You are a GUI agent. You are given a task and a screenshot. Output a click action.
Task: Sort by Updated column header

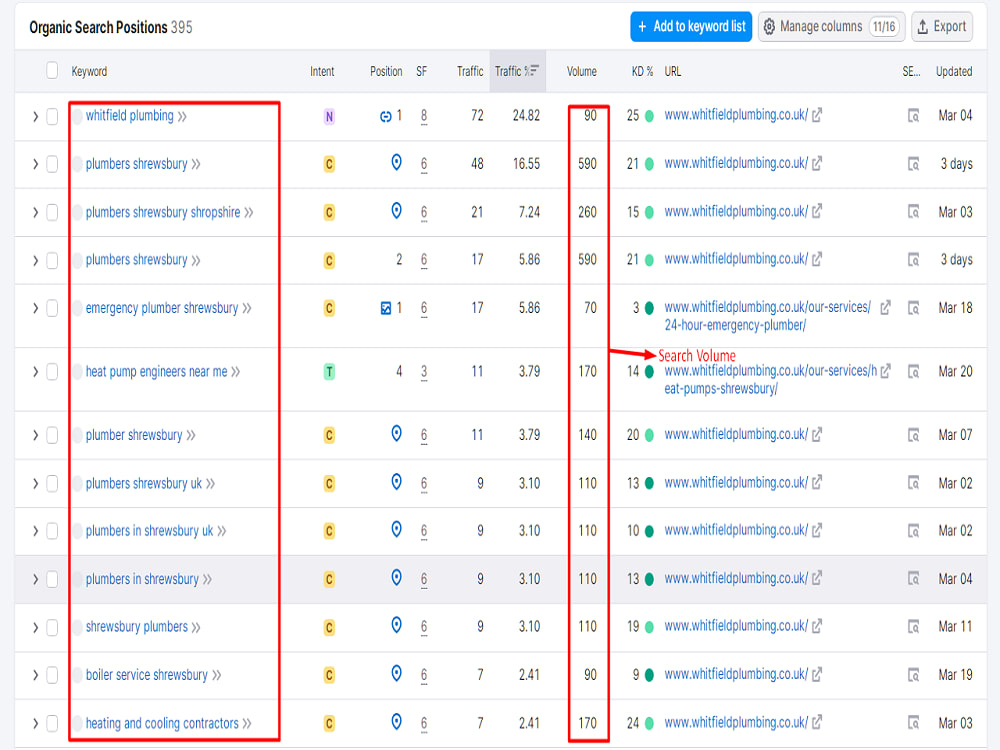(x=954, y=71)
